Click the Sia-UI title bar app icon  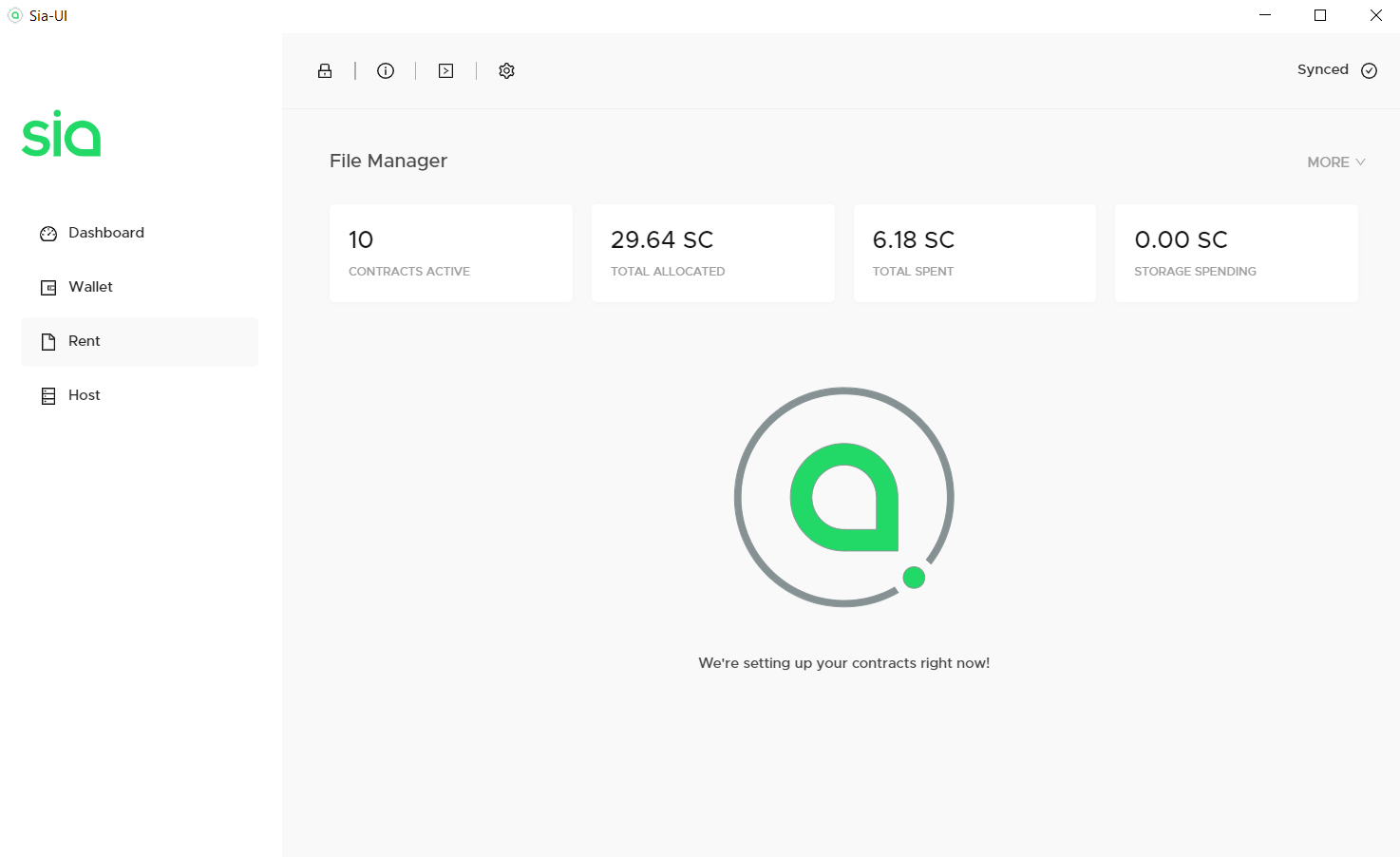[x=15, y=15]
